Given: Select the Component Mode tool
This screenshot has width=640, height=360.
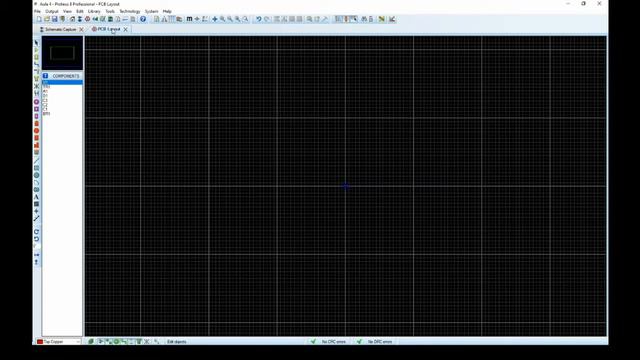Looking at the screenshot, I should point(36,50).
